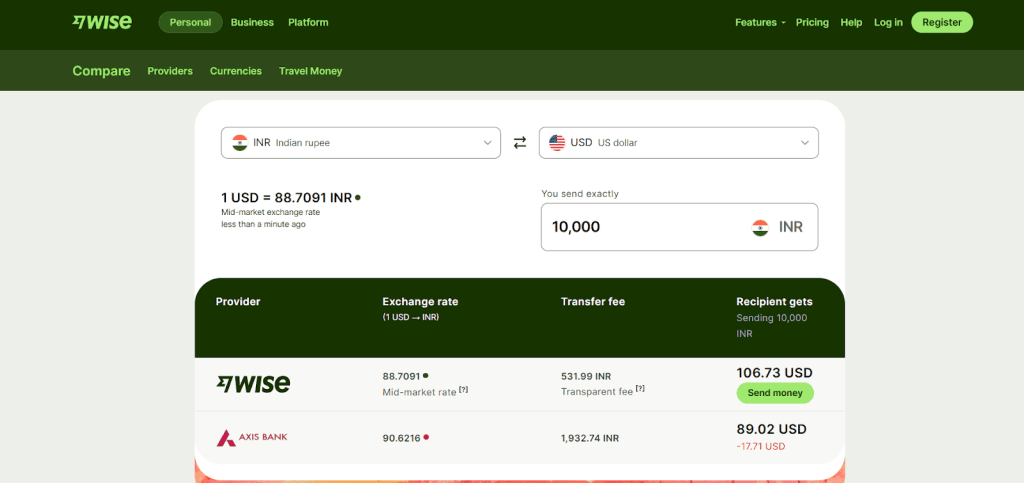Click the Log in link
The image size is (1024, 483).
(888, 22)
